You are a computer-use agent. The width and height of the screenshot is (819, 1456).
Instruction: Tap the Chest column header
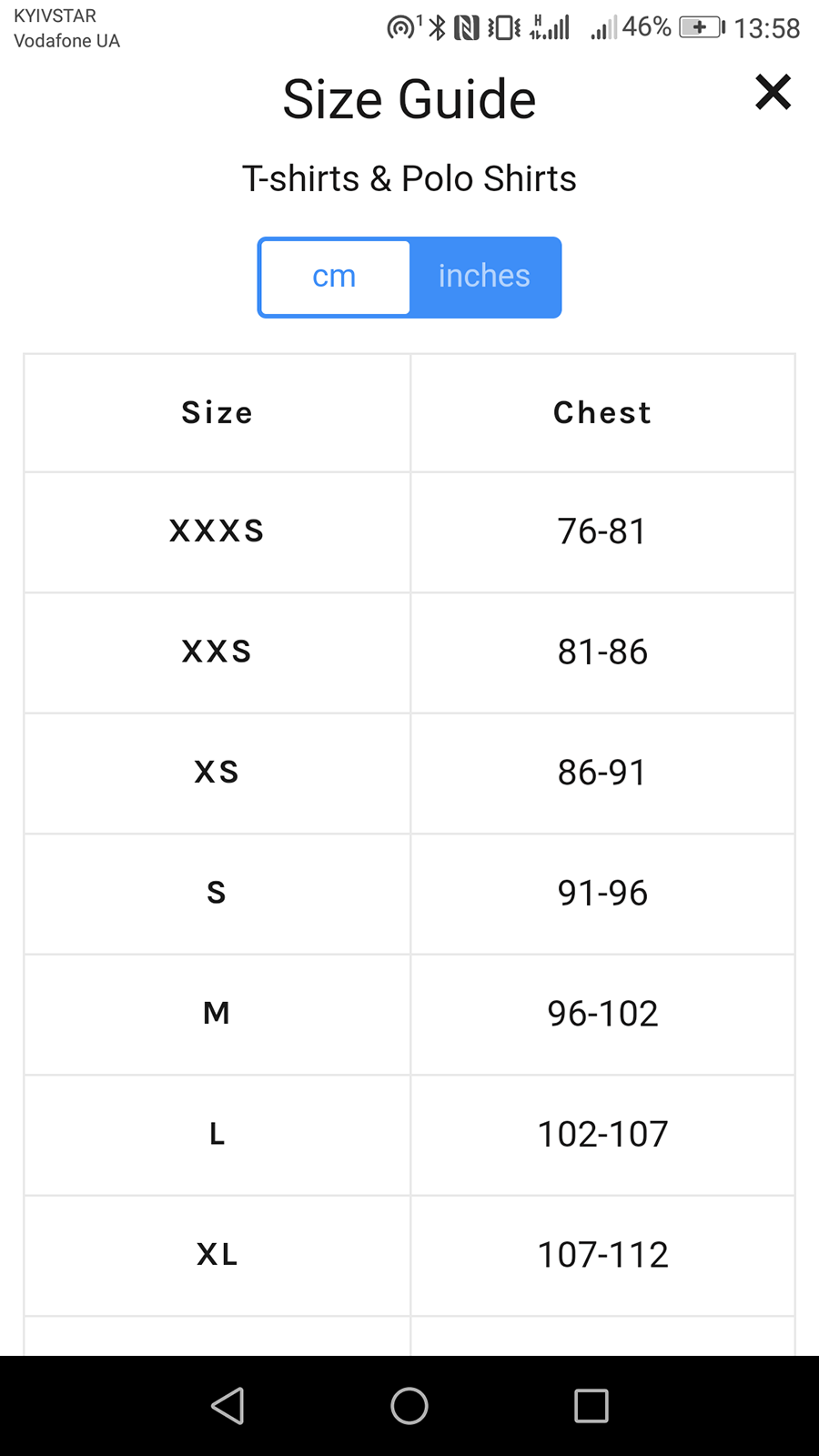pyautogui.click(x=602, y=413)
